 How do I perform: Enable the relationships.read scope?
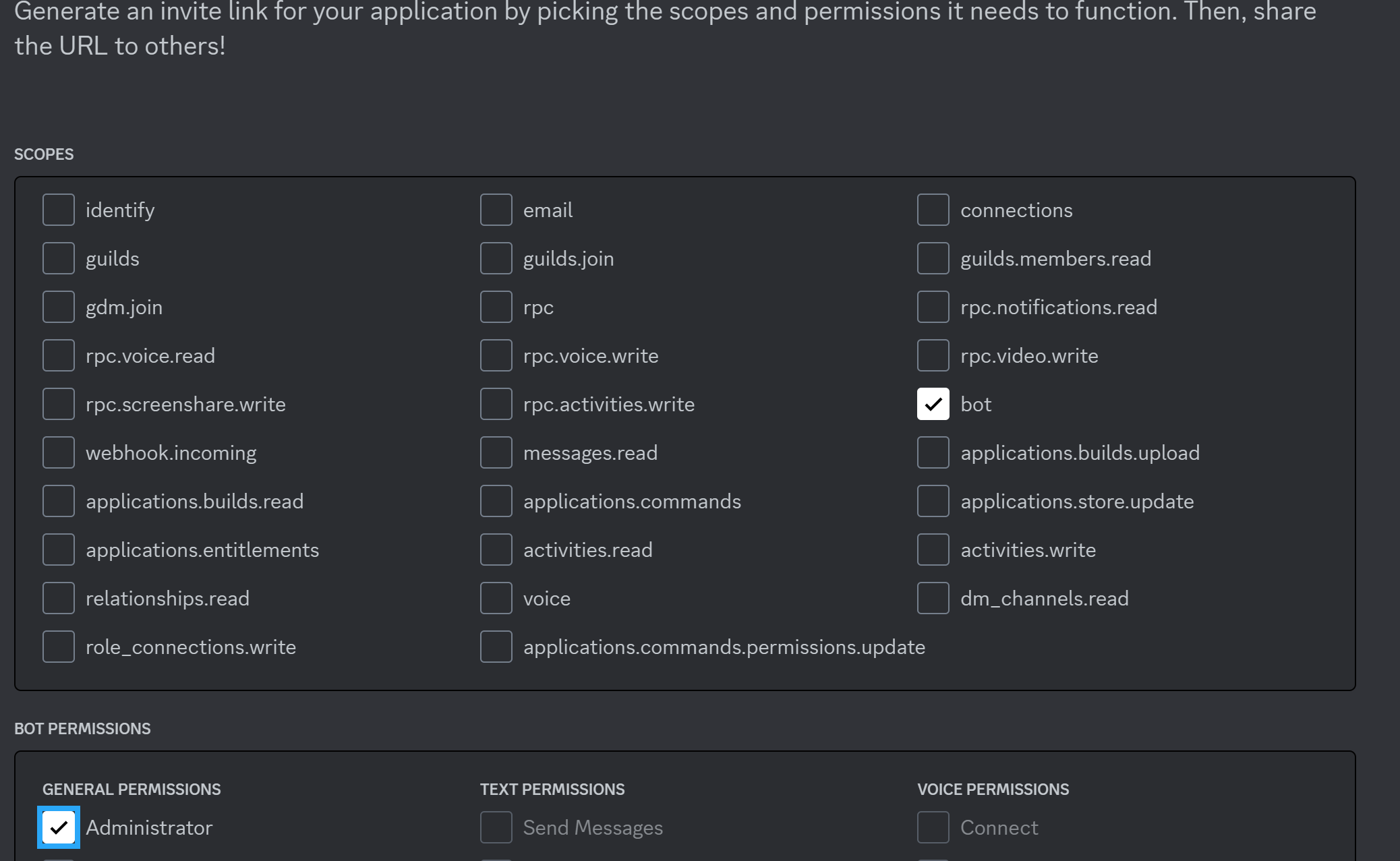59,598
